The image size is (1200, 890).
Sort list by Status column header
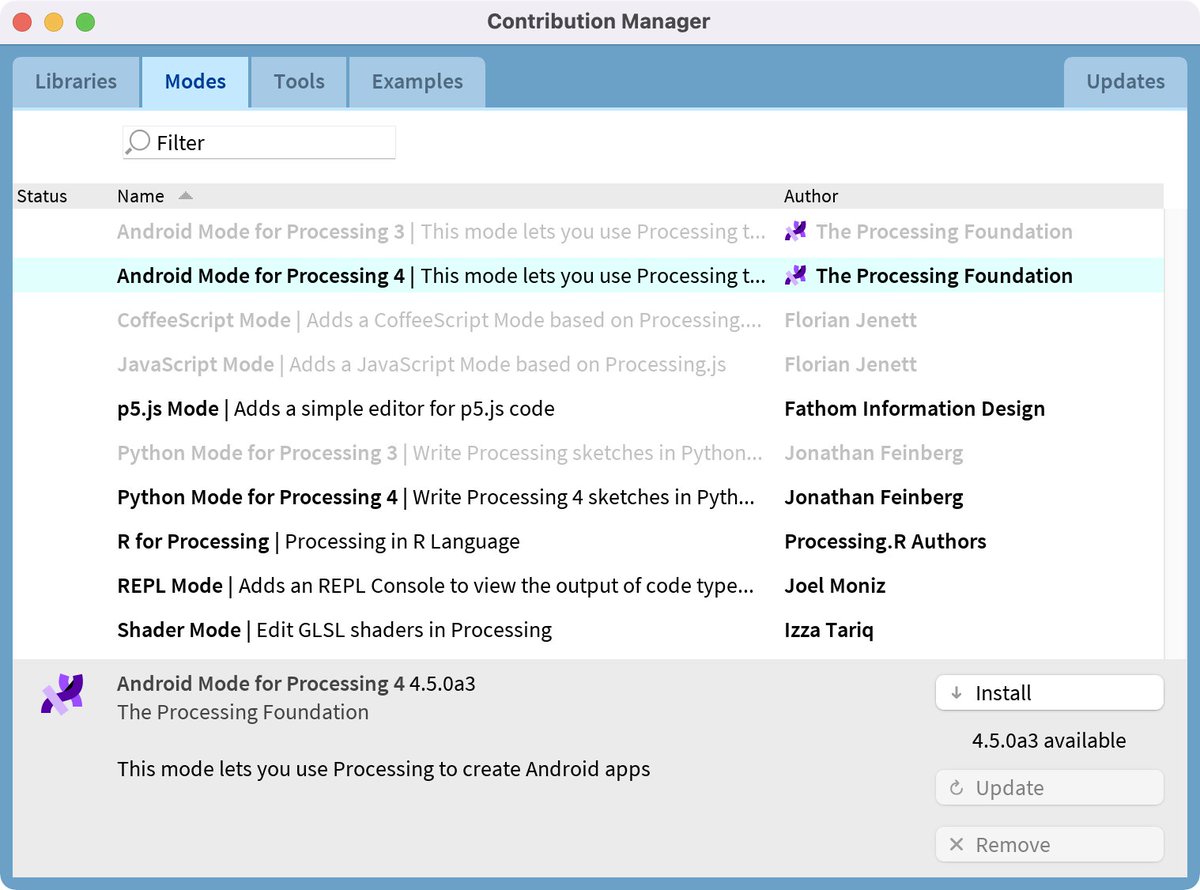pos(42,196)
